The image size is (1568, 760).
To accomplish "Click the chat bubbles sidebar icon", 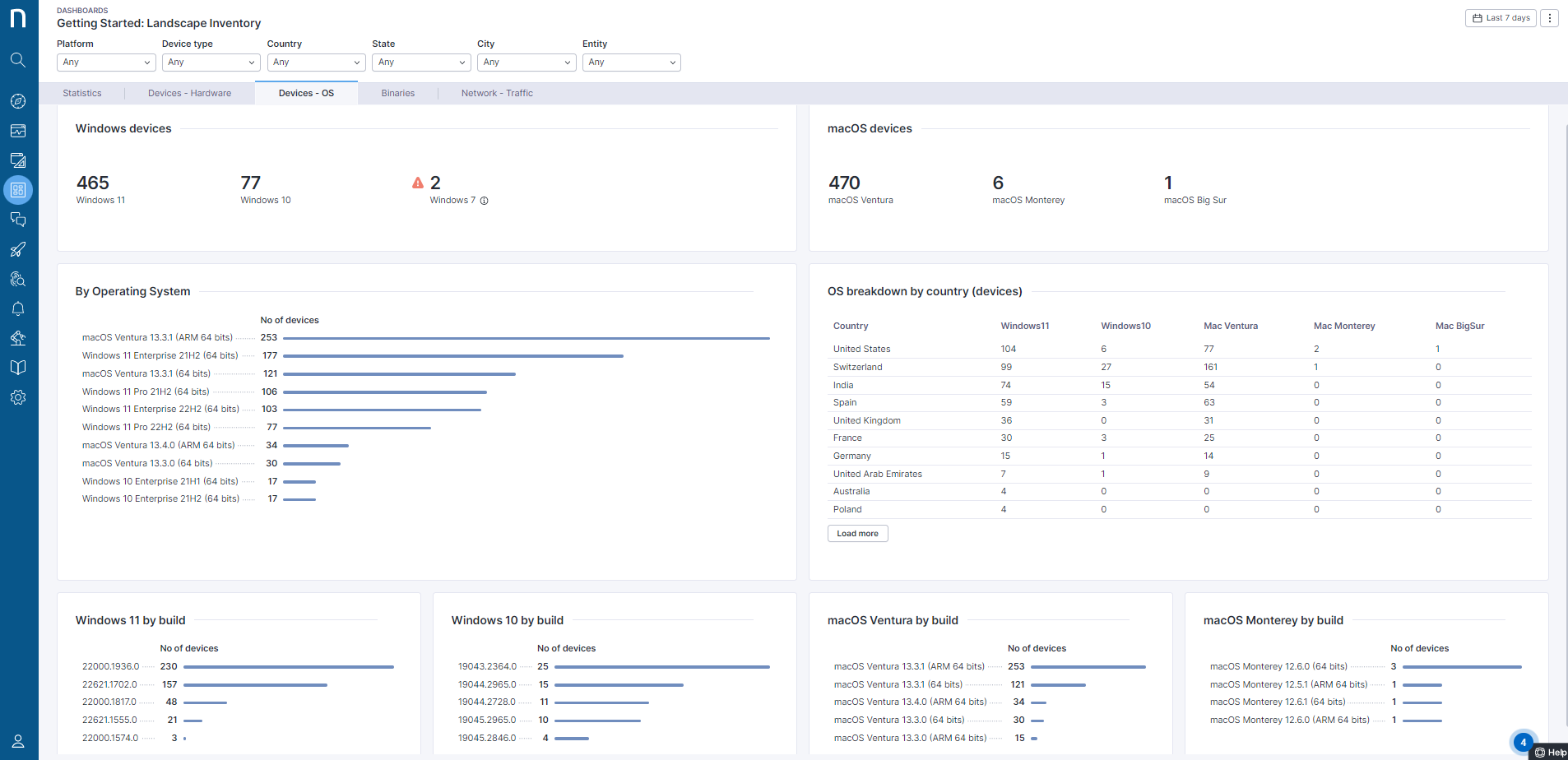I will point(18,220).
